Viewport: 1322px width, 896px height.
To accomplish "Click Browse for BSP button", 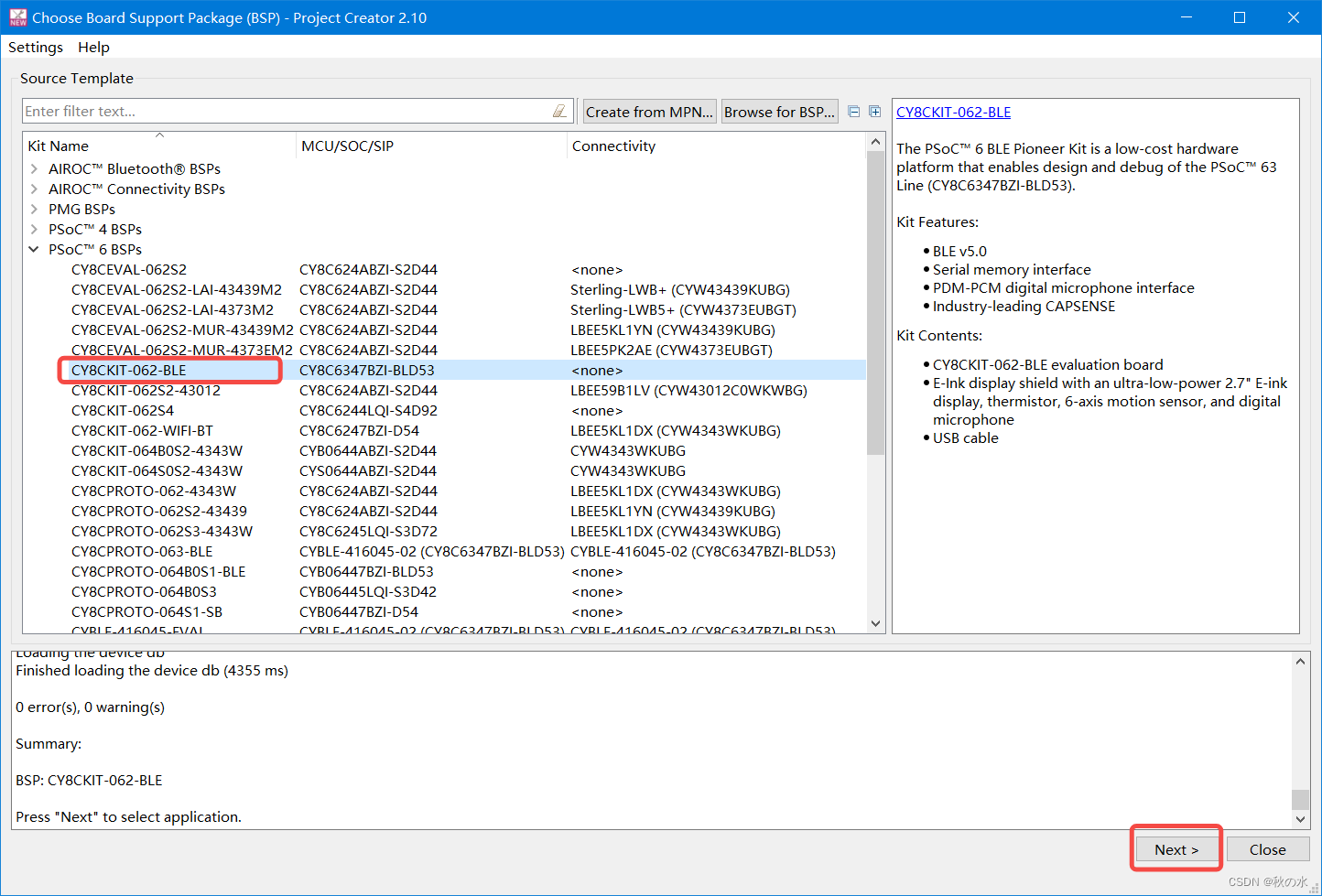I will (780, 112).
